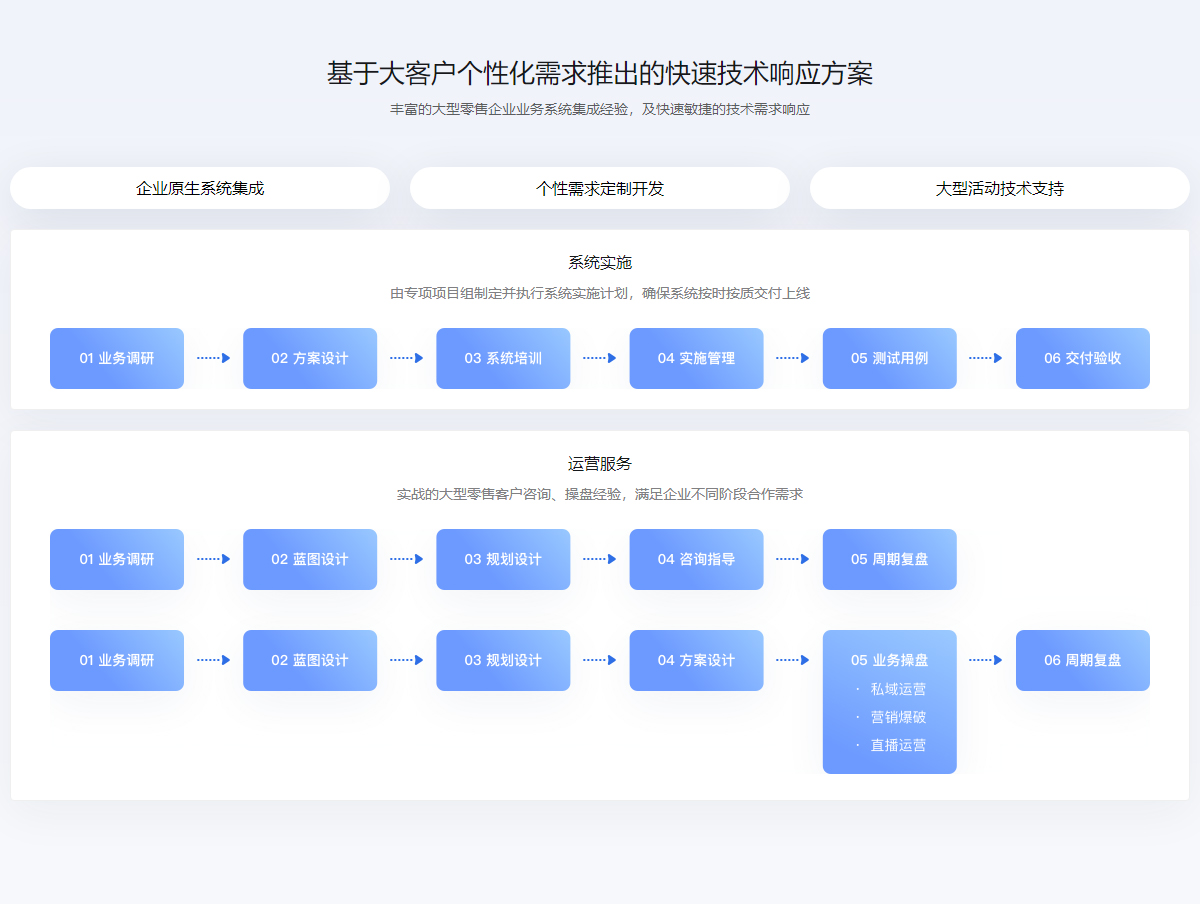Choose the 04 实施管理 step

pyautogui.click(x=696, y=358)
